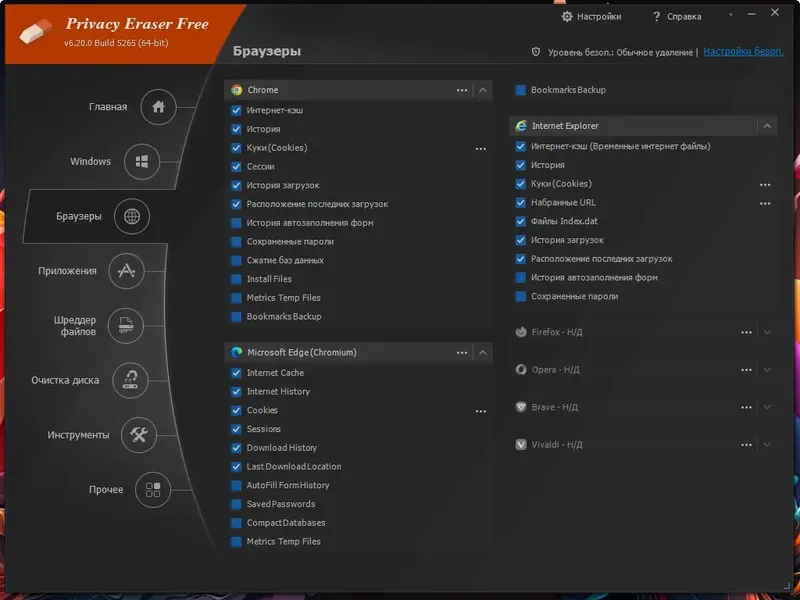Open options for Chrome Куки (Cookies)
800x600 pixels.
481,147
